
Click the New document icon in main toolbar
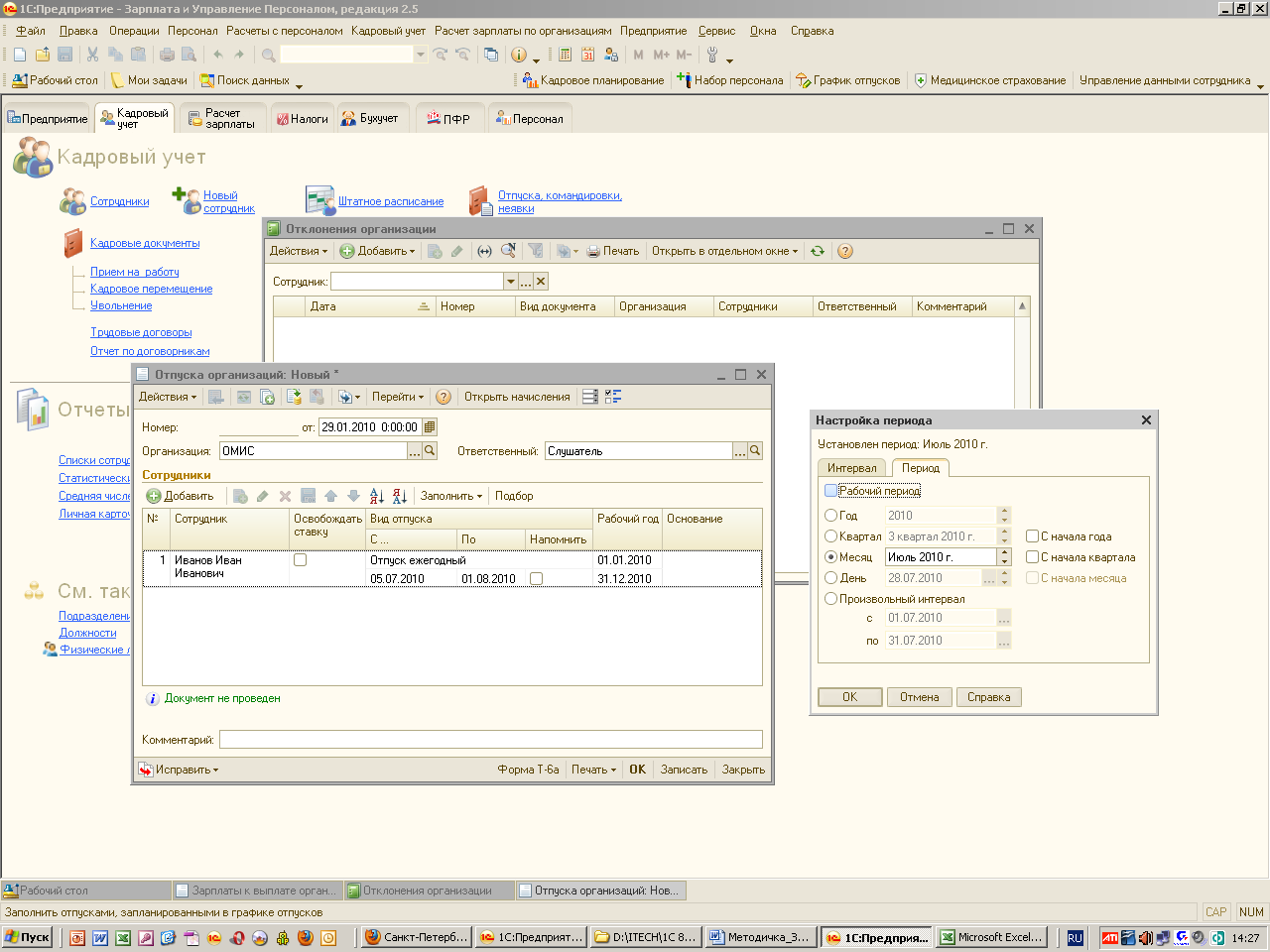click(20, 55)
